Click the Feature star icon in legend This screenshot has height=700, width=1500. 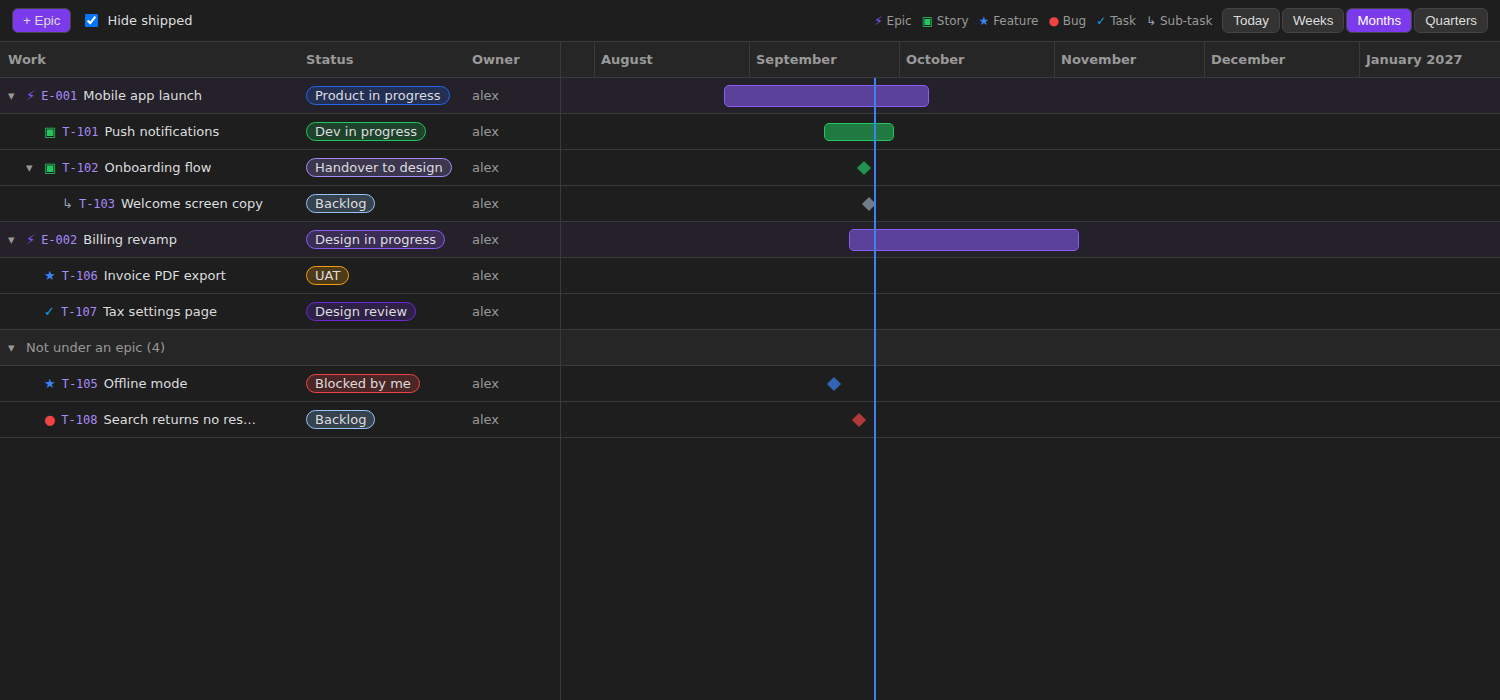point(984,21)
